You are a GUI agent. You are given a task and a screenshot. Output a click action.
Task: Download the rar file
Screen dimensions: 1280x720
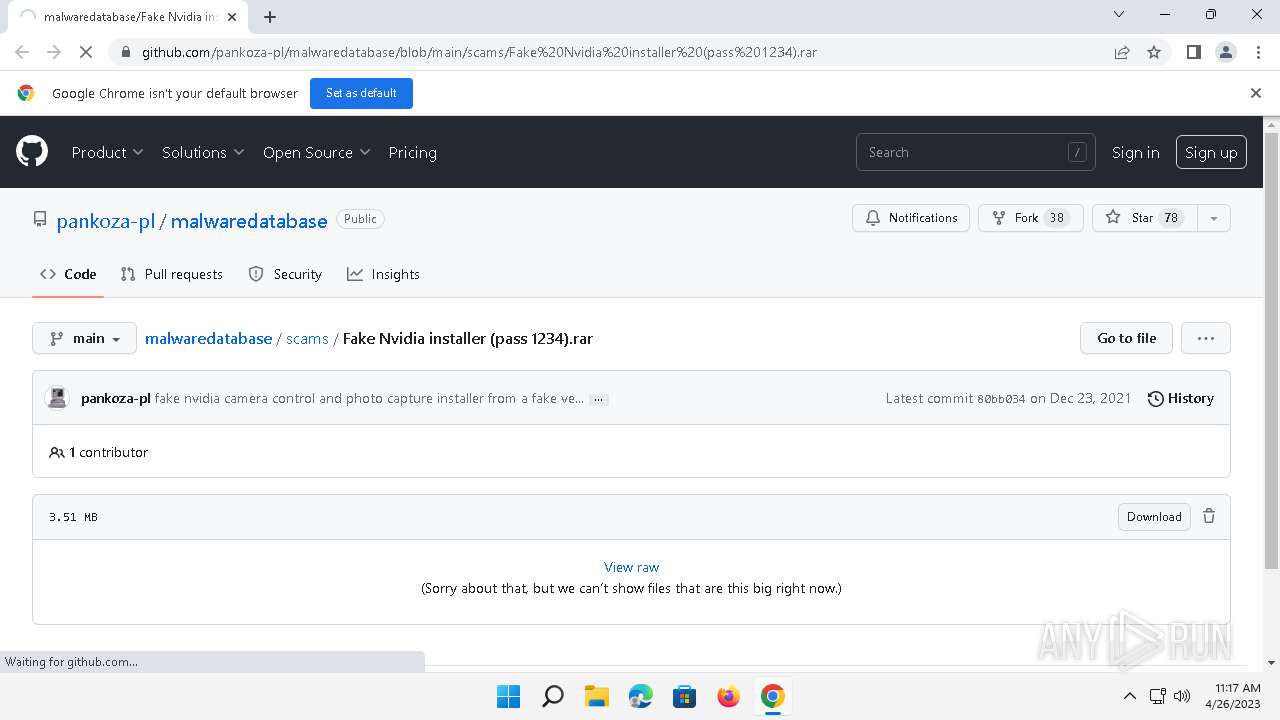coord(1154,516)
